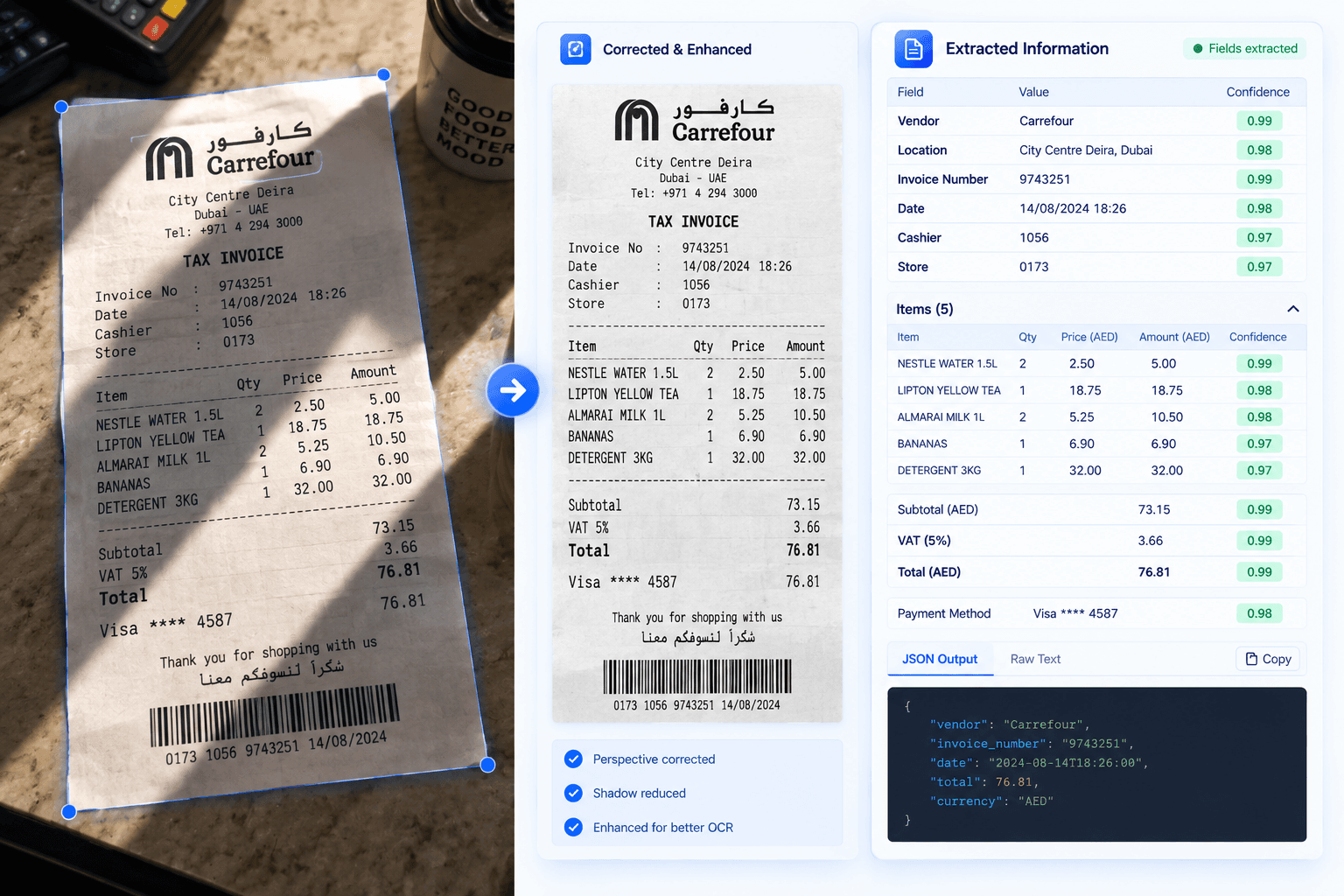Image resolution: width=1344 pixels, height=896 pixels.
Task: Click the VAT (5%) value 3.66
Action: point(1151,541)
